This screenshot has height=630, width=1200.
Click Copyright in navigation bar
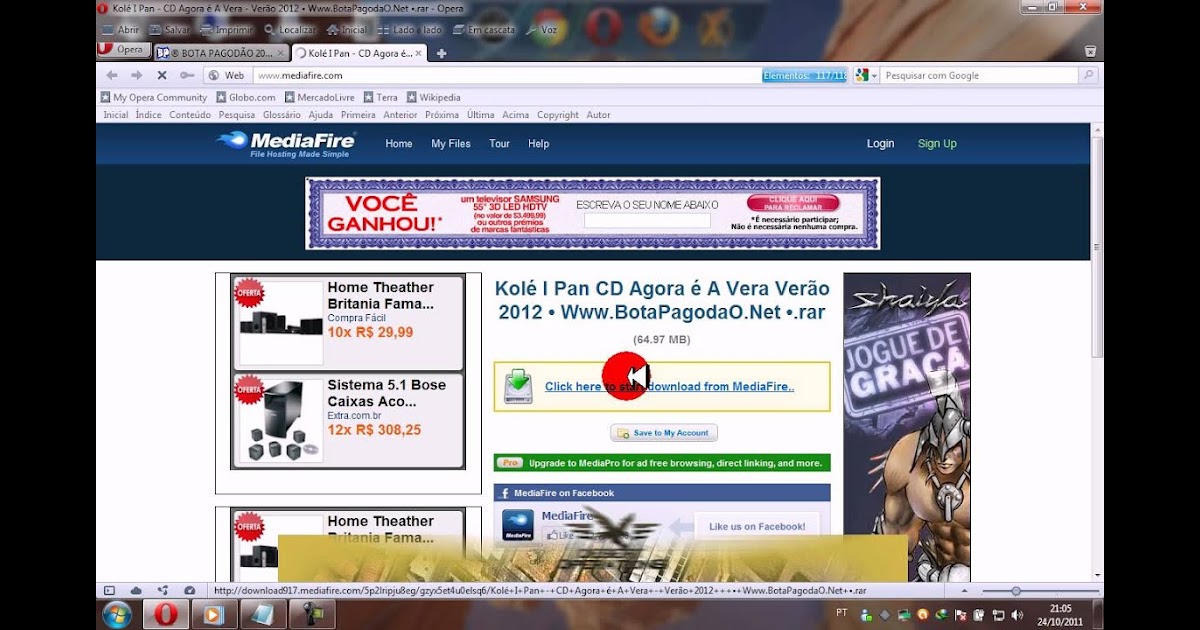(558, 115)
